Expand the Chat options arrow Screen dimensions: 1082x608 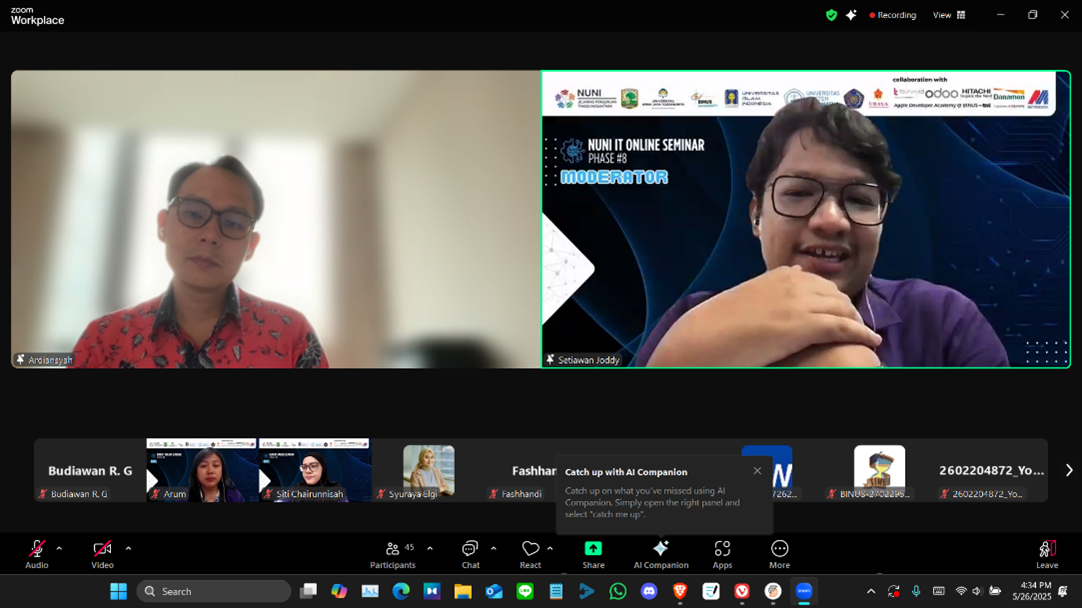tap(493, 549)
